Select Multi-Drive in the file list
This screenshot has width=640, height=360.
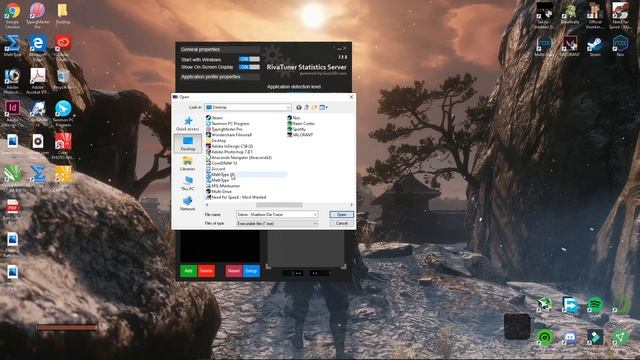coord(219,191)
